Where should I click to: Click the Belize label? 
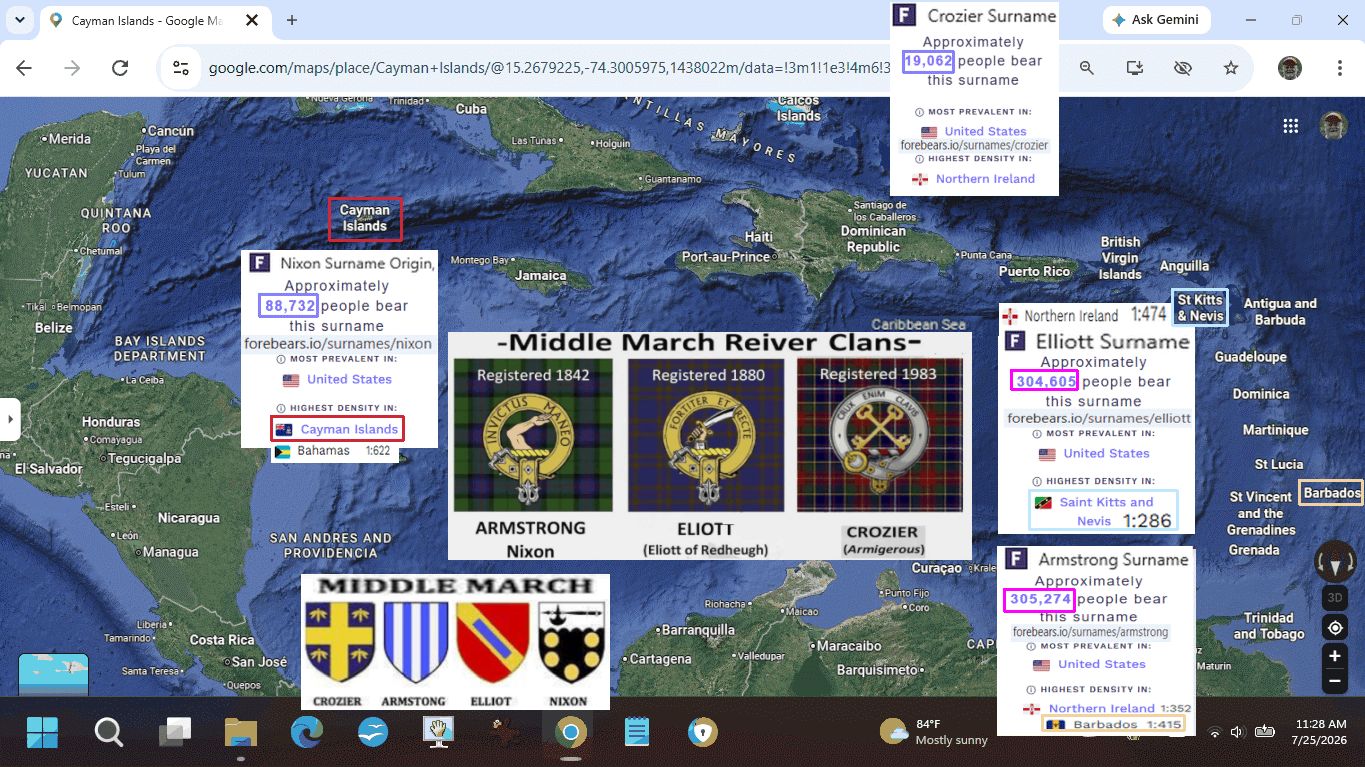tap(54, 328)
